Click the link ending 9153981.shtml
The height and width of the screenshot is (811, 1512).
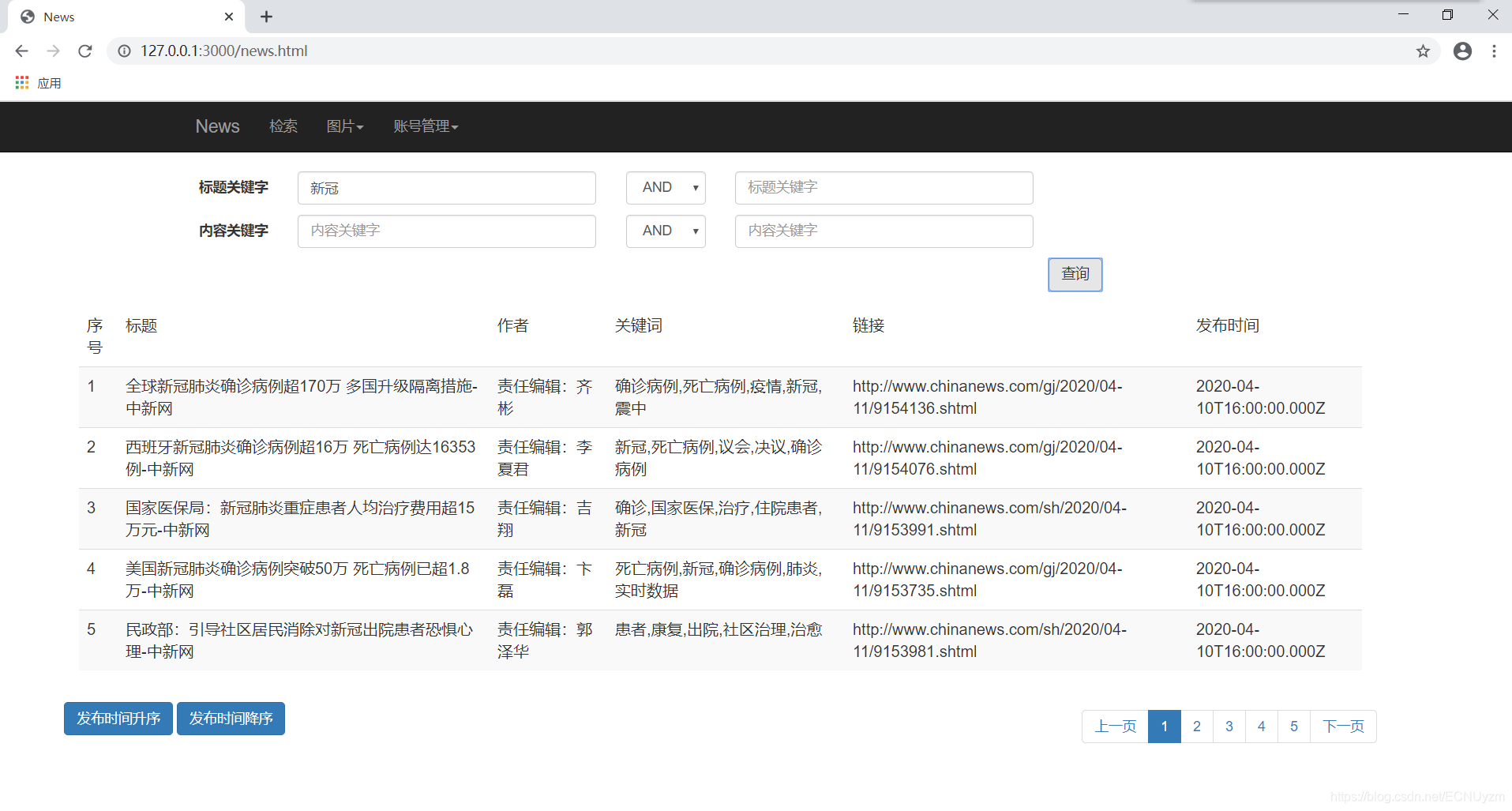pyautogui.click(x=989, y=640)
